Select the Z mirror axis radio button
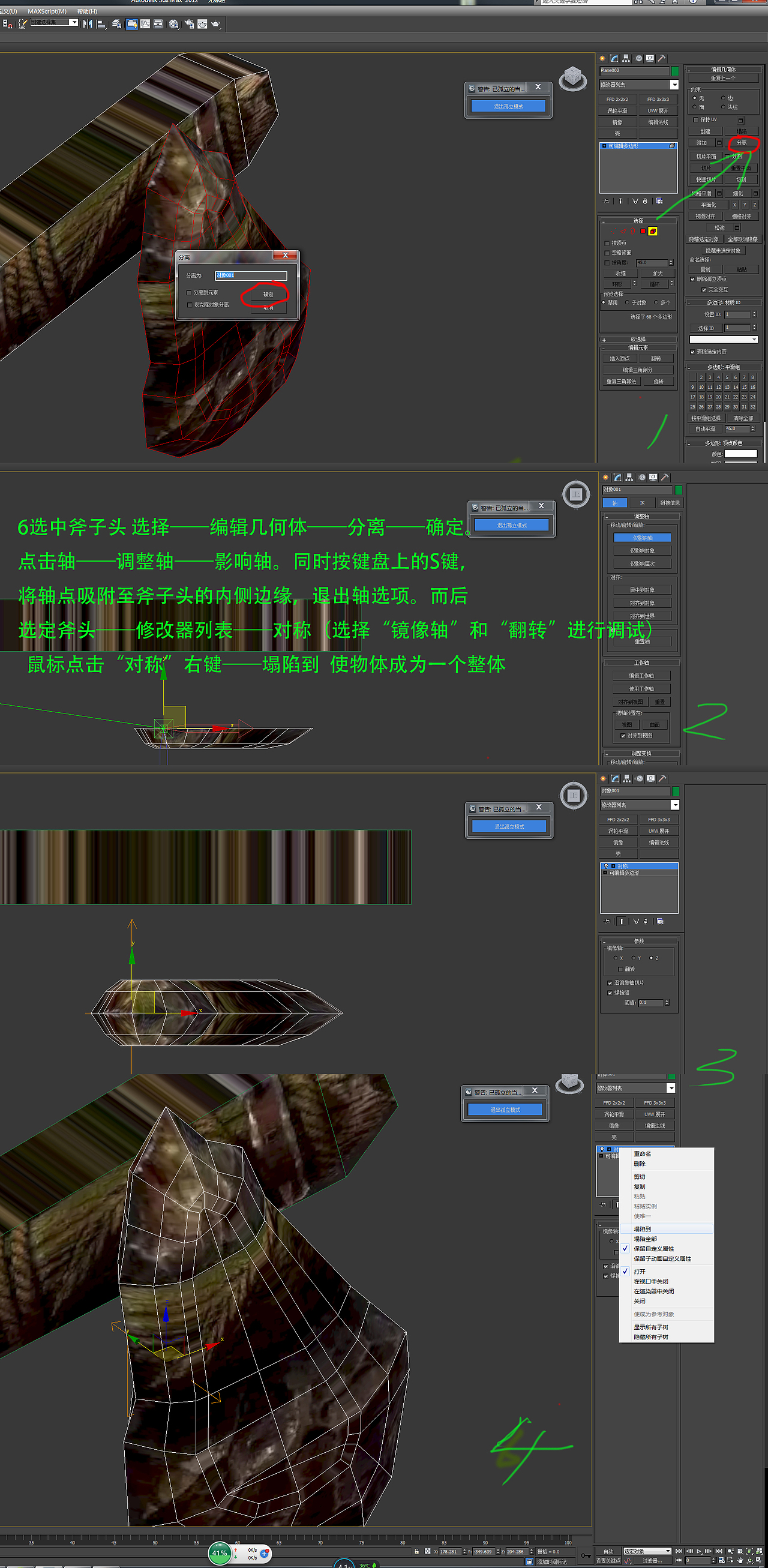This screenshot has width=768, height=1568. click(651, 958)
